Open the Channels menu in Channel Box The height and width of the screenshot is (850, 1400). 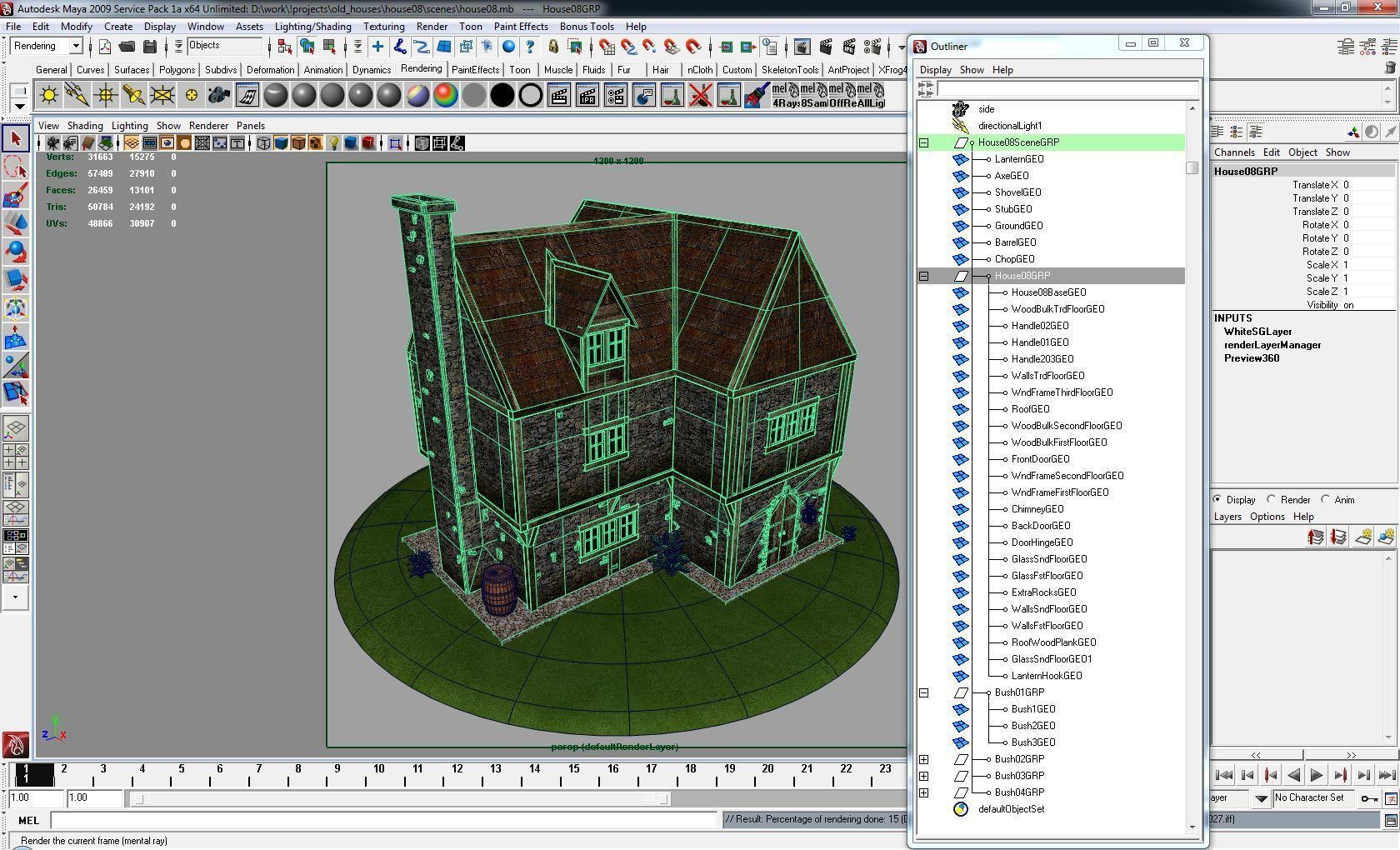(1234, 152)
